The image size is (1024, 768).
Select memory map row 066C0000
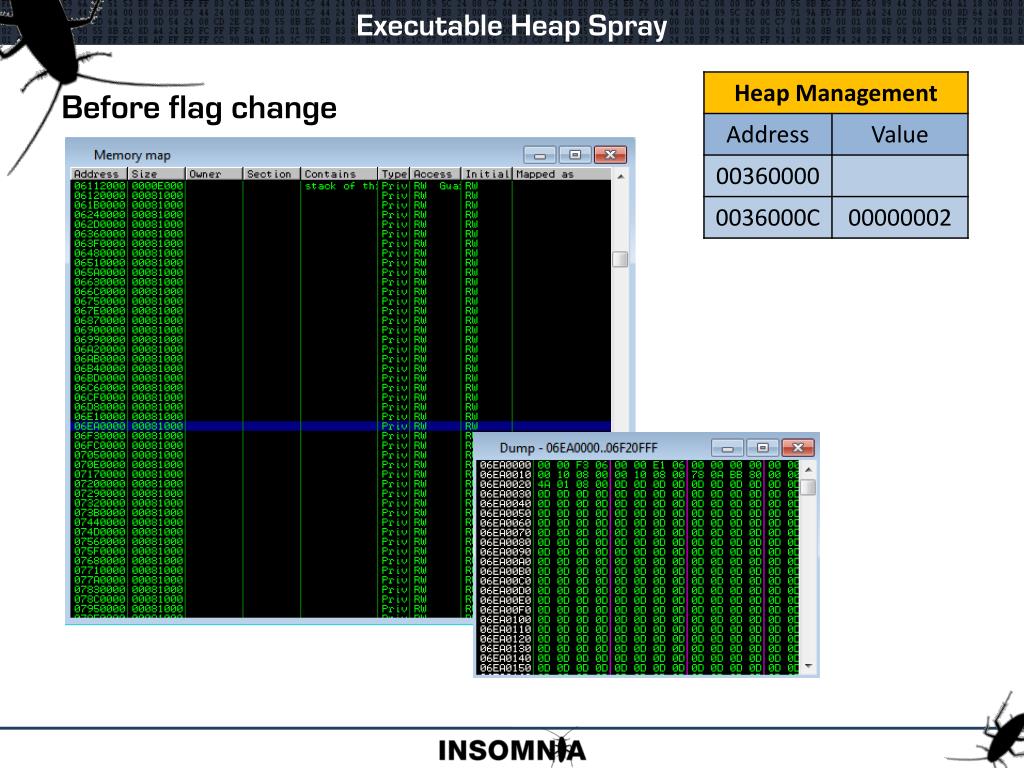(x=341, y=291)
